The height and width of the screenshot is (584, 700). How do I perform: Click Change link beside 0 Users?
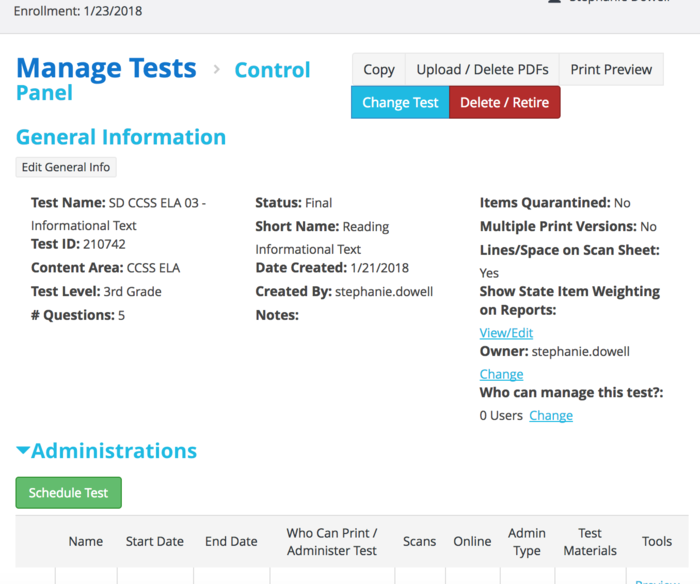(x=550, y=415)
